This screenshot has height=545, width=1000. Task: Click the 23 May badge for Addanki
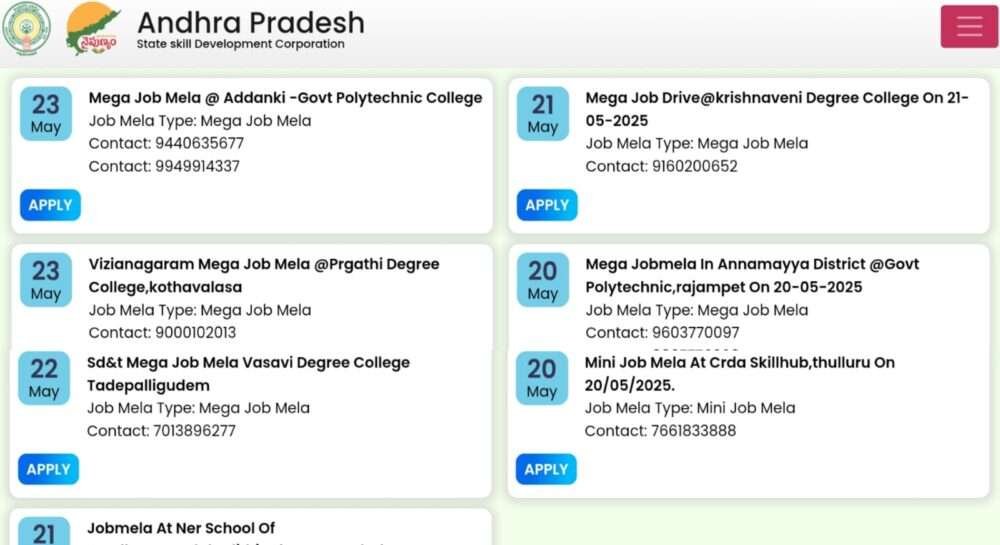46,113
